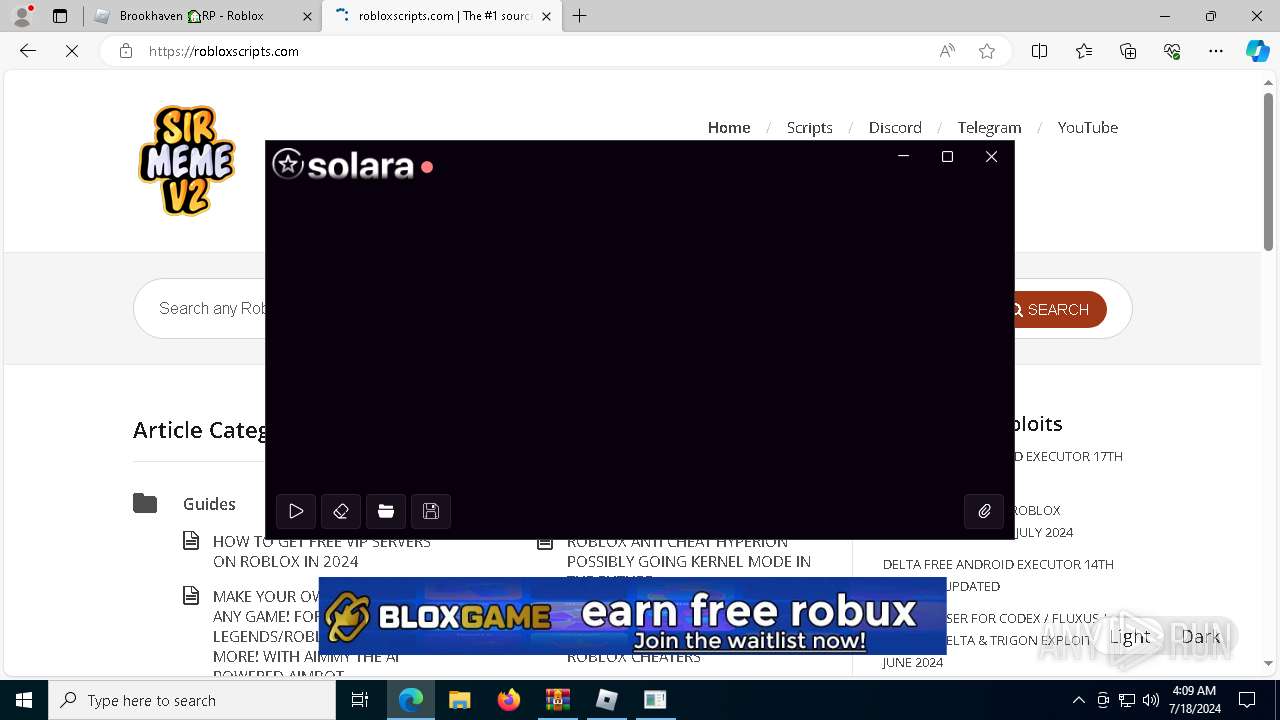Open the Roblox app on the taskbar
Viewport: 1280px width, 720px height.
(607, 700)
